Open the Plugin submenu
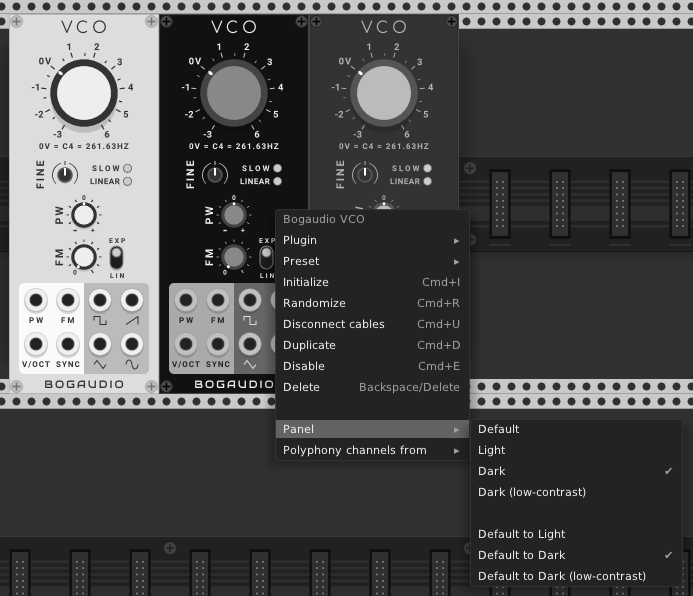 pyautogui.click(x=372, y=240)
